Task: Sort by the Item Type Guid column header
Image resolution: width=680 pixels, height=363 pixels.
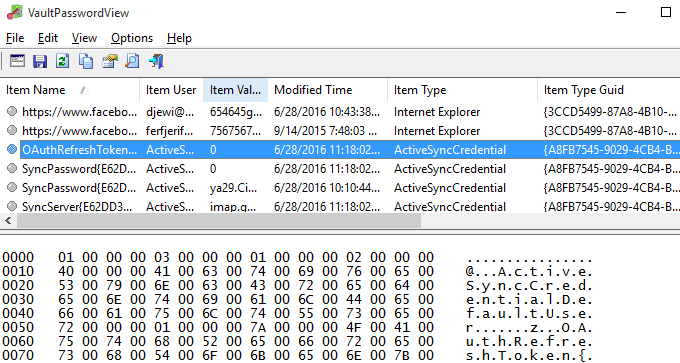Action: pyautogui.click(x=608, y=90)
